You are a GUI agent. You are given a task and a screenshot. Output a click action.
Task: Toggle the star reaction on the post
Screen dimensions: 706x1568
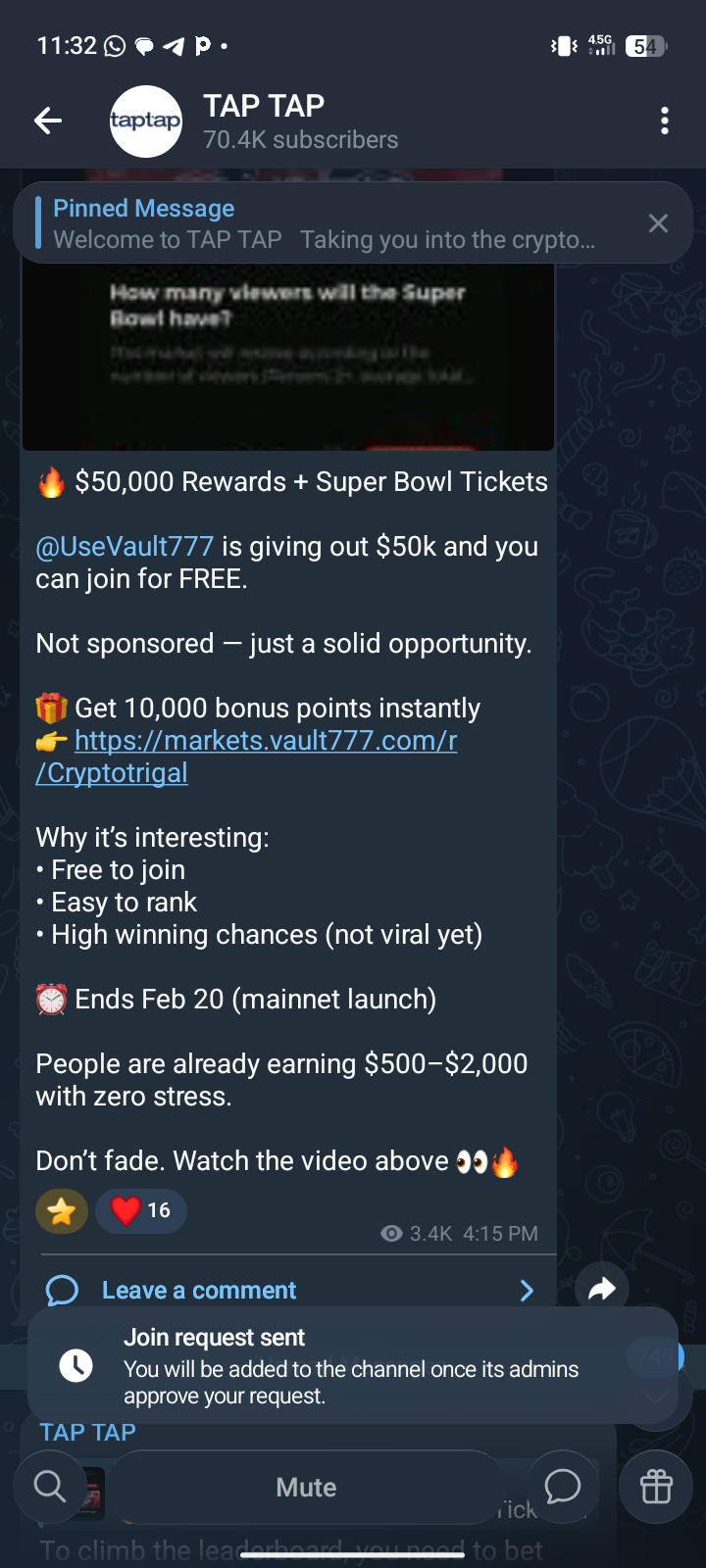coord(62,1211)
